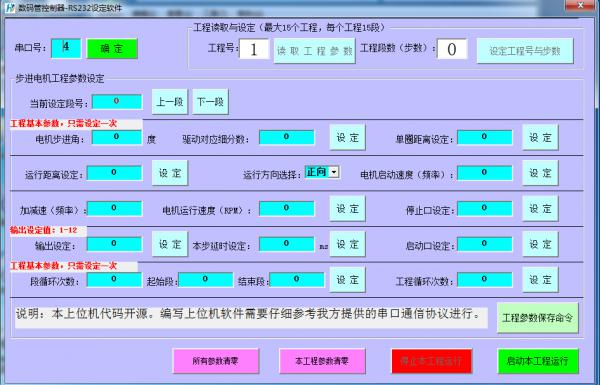Click the 本工程参数清零 button

coord(322,361)
